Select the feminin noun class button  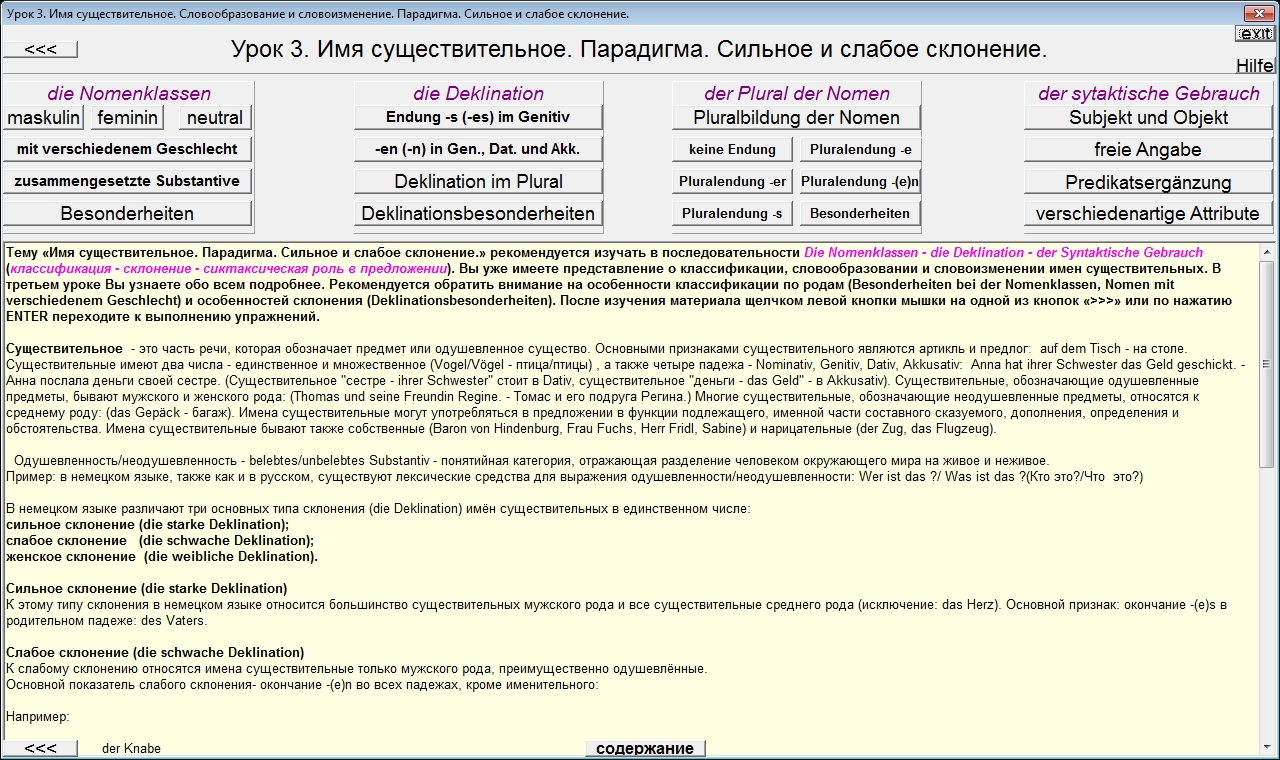coord(127,118)
